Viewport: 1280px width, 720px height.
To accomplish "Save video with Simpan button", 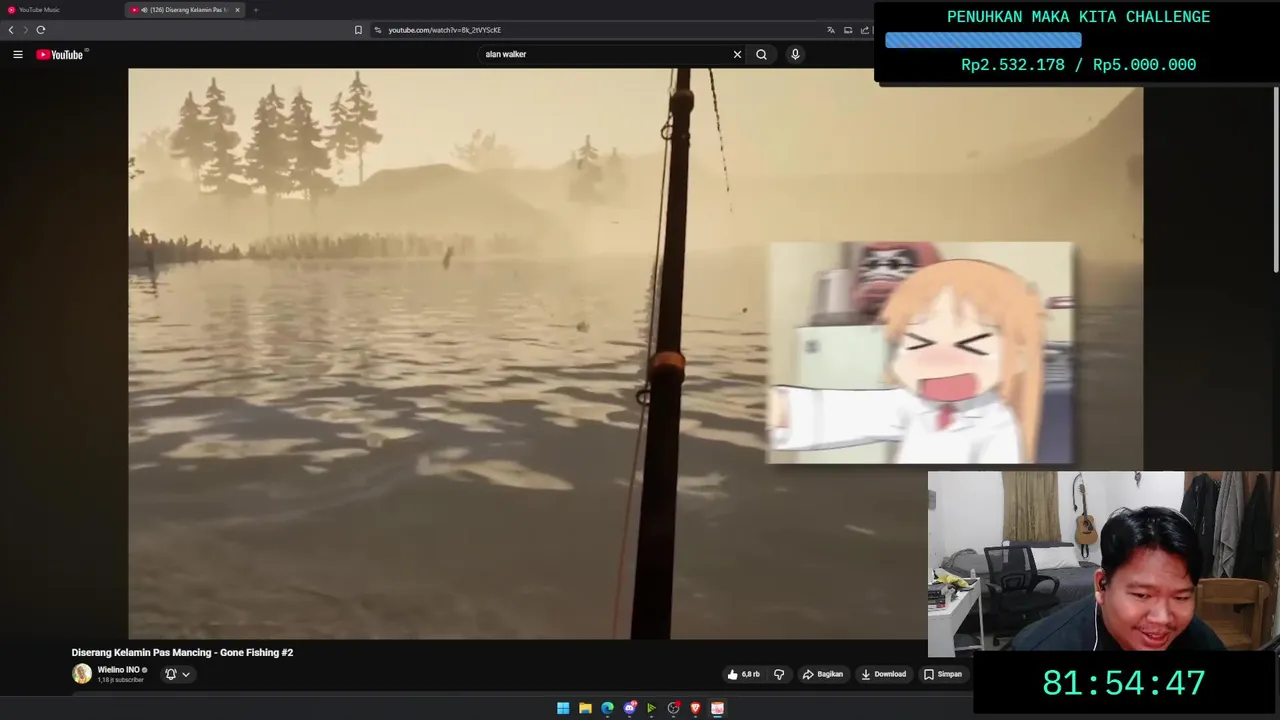I will click(942, 674).
